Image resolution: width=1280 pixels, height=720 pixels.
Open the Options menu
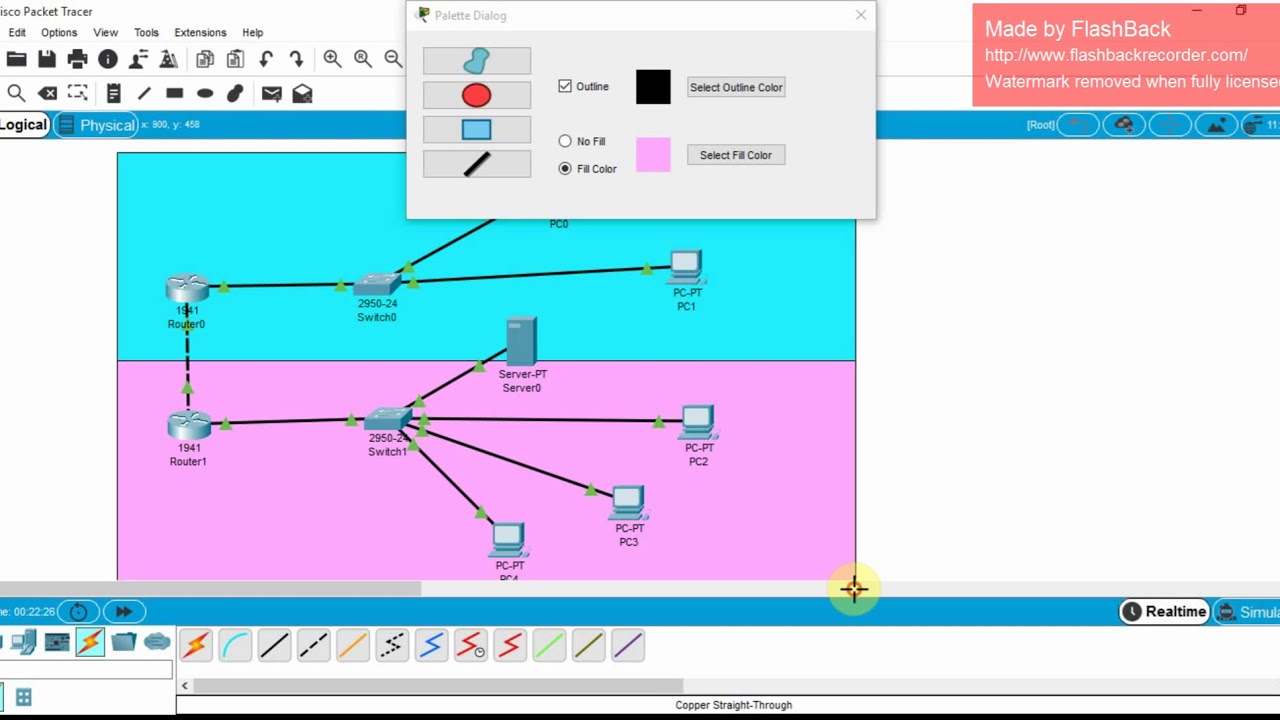59,32
